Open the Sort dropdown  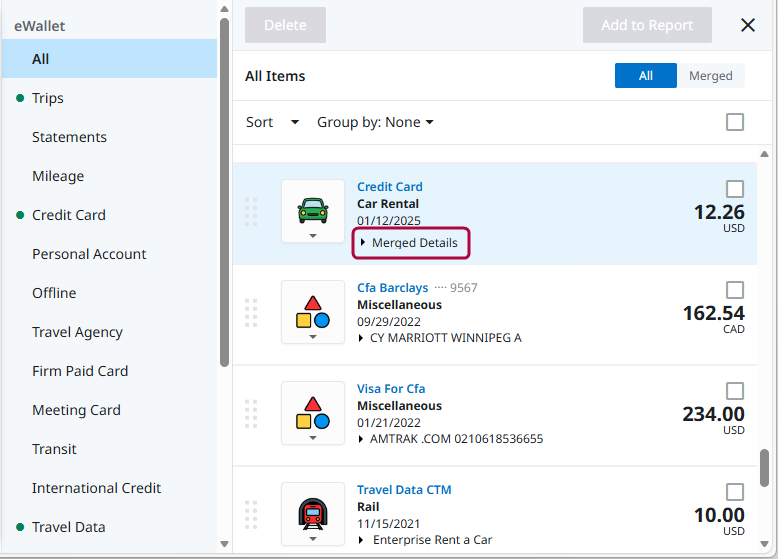[x=272, y=122]
